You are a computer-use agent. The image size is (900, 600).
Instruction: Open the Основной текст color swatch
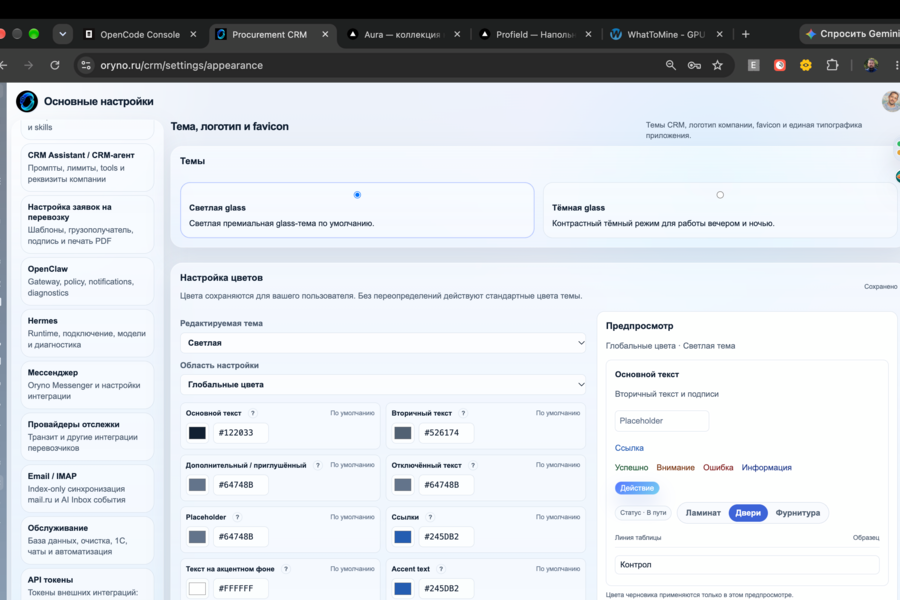197,433
